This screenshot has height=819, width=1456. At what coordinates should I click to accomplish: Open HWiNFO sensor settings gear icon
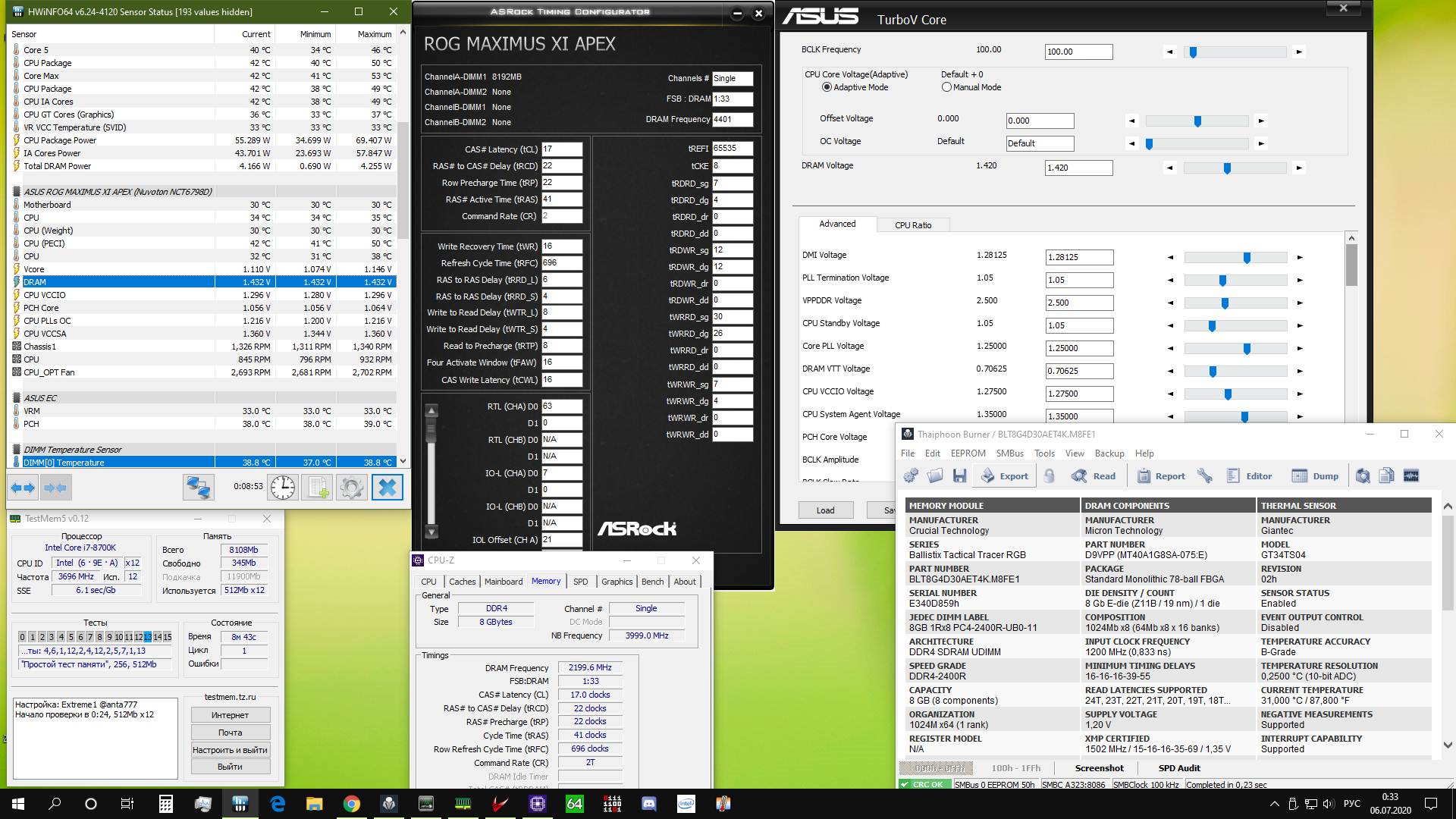(351, 487)
